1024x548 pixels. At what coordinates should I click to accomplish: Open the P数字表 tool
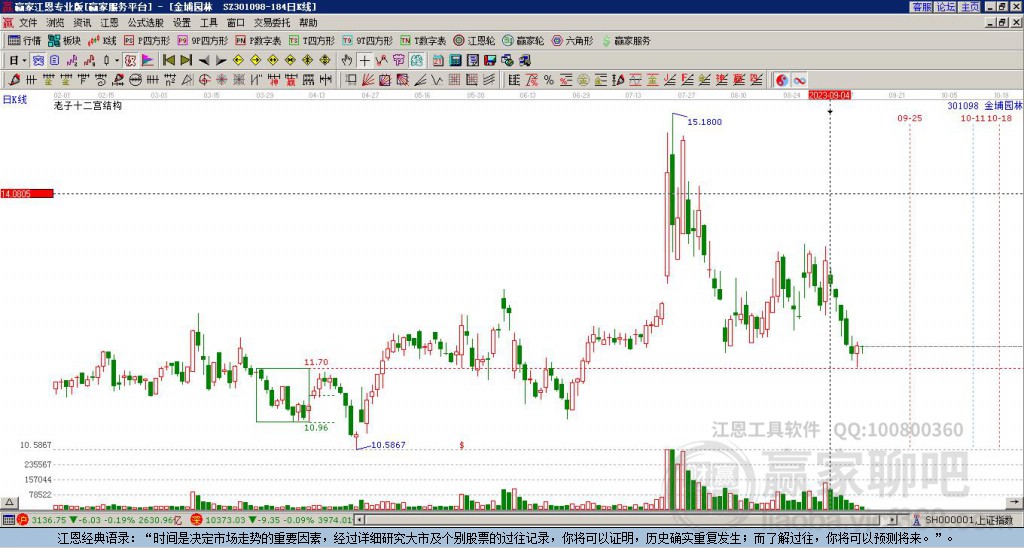coord(259,40)
